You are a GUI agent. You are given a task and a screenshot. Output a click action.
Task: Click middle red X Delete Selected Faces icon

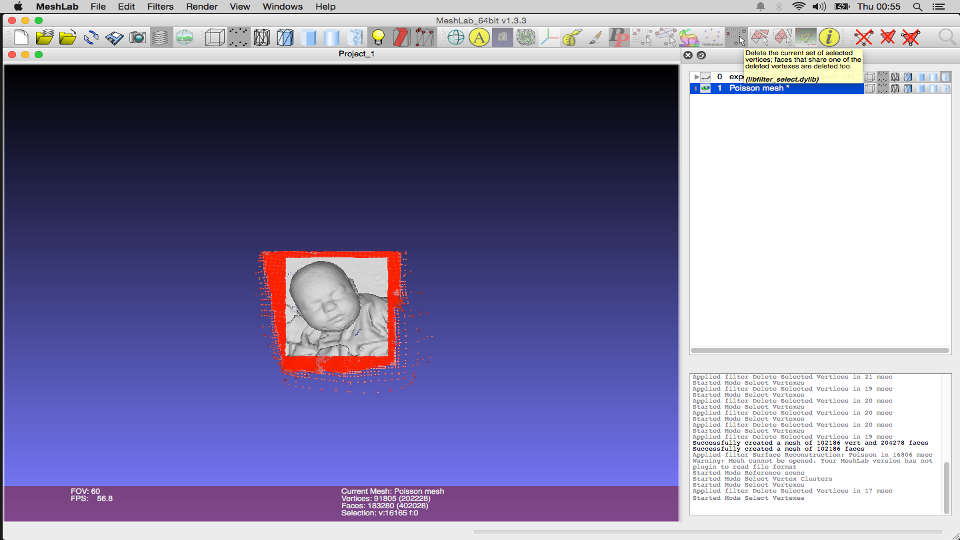[x=887, y=37]
